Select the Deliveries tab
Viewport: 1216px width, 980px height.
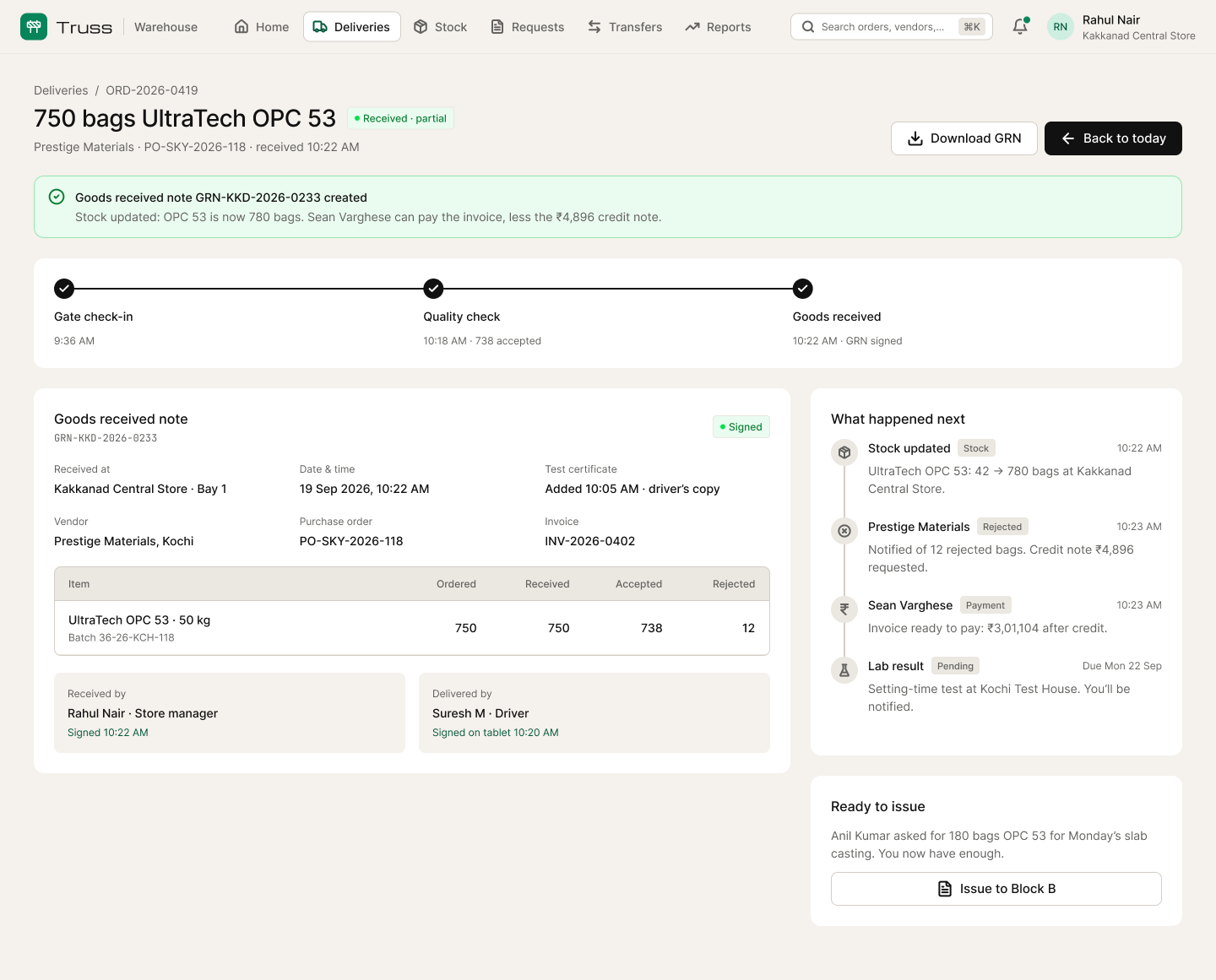point(352,27)
